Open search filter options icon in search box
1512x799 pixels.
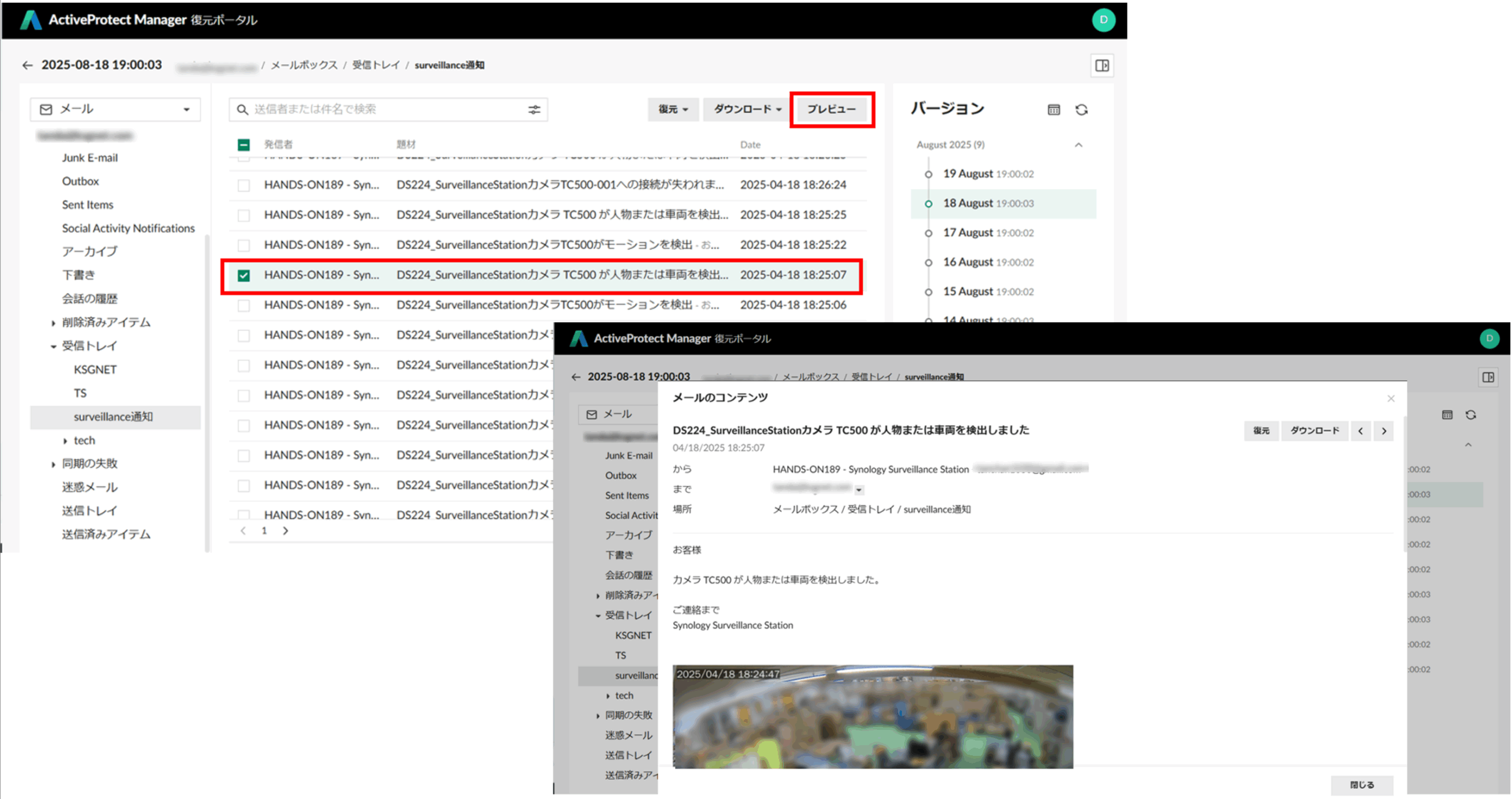pos(534,109)
